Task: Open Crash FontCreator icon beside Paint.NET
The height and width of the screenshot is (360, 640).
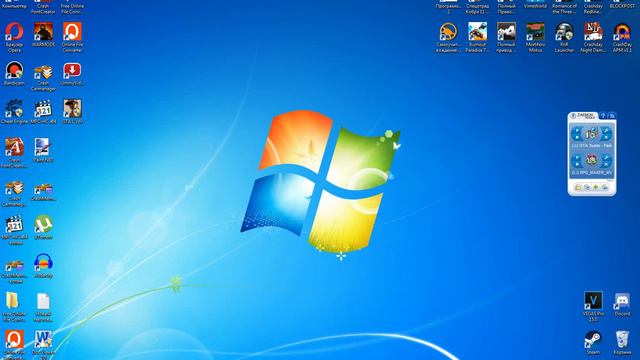Action: [x=14, y=148]
